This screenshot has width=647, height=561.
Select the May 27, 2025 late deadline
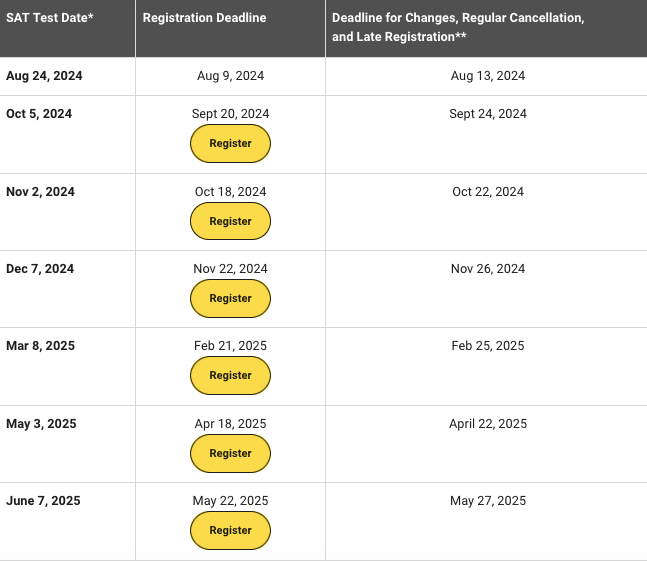click(x=487, y=501)
